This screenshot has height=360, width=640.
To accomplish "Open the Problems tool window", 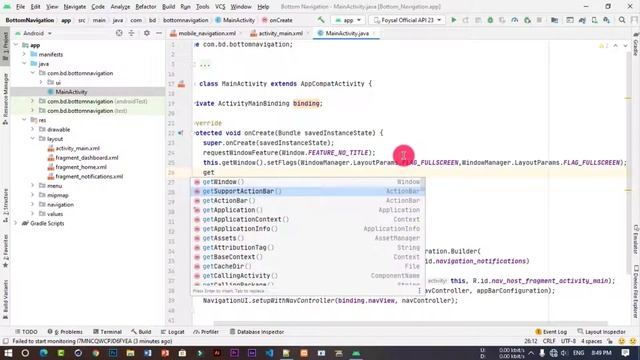I will pos(64,332).
